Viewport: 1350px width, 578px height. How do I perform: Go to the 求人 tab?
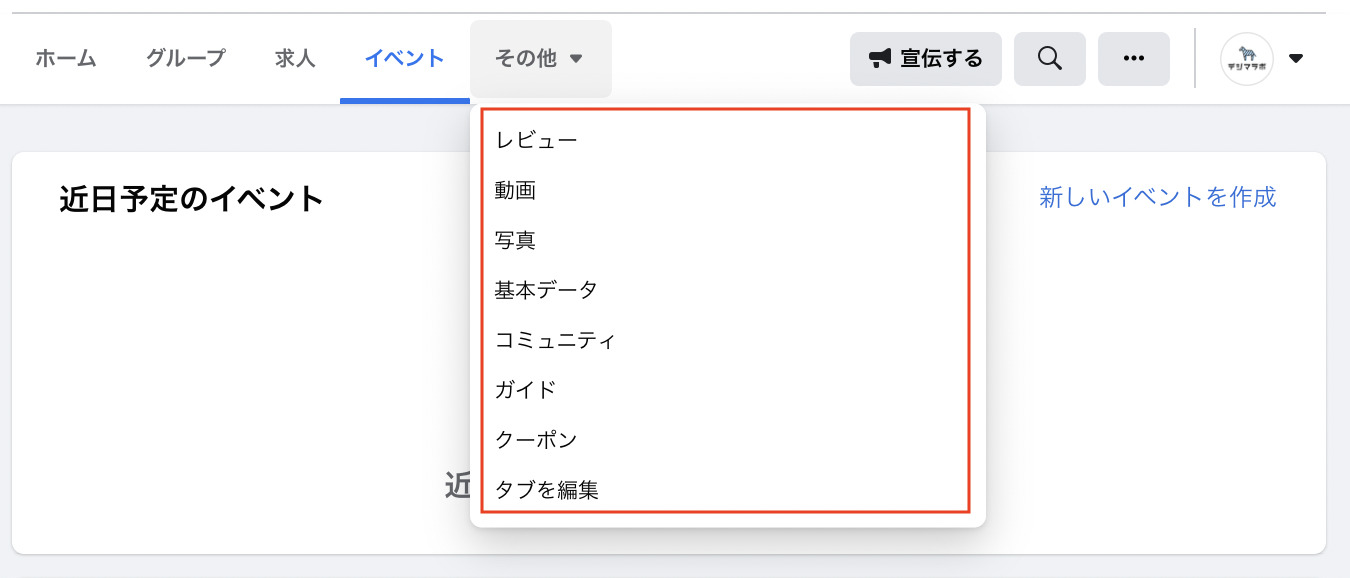pos(295,59)
